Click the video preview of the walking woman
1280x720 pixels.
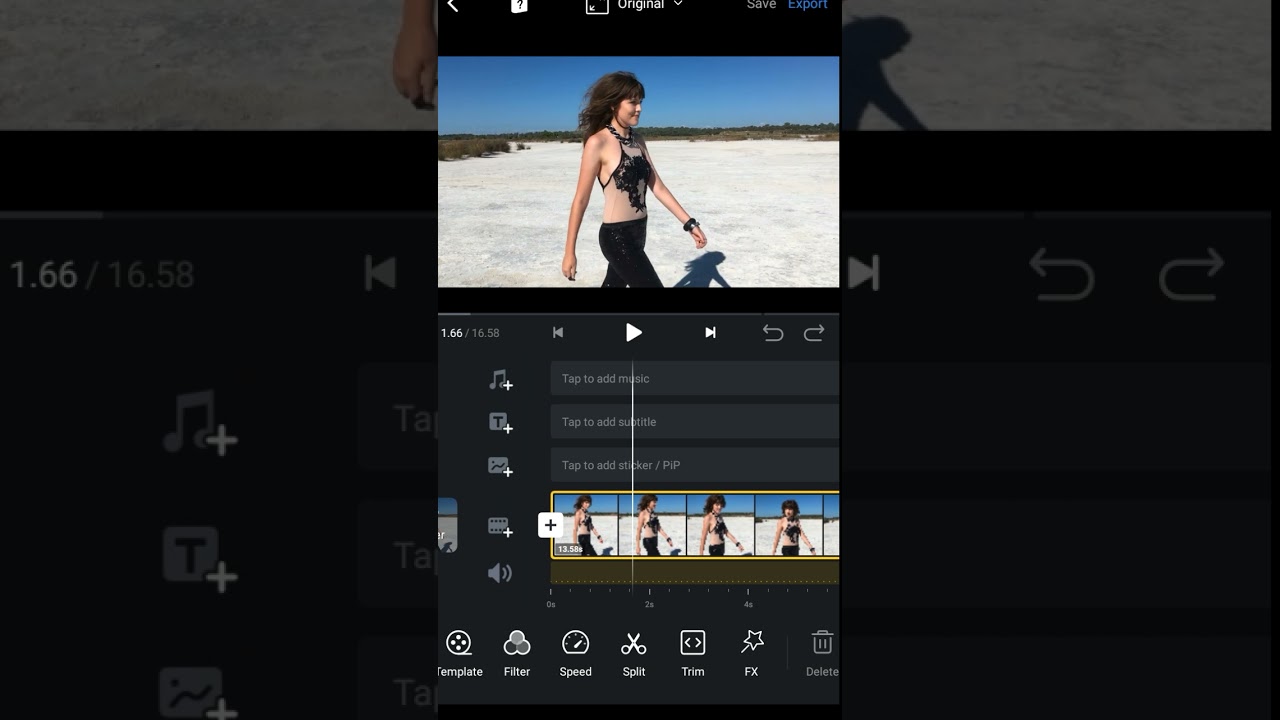point(638,172)
